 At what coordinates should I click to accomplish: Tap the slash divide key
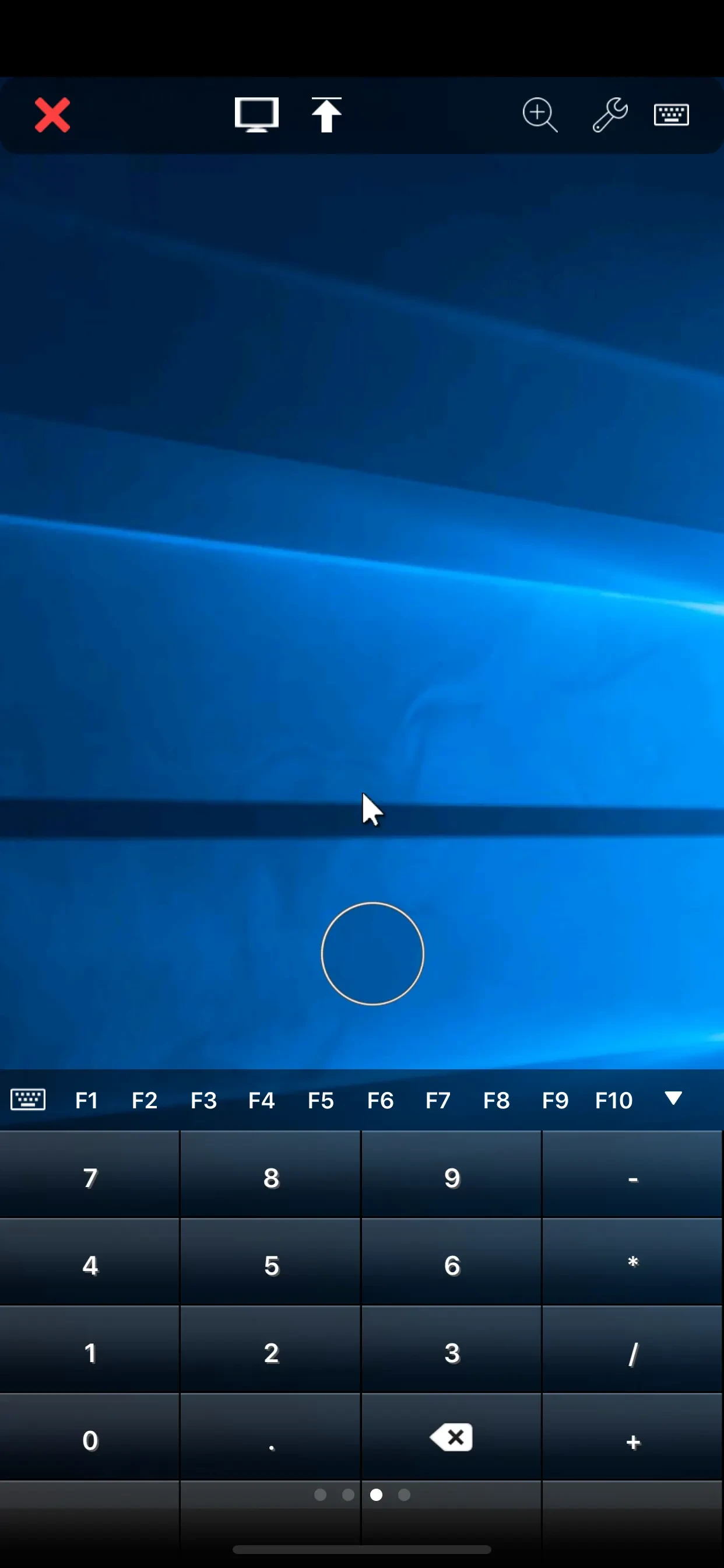click(x=632, y=1350)
